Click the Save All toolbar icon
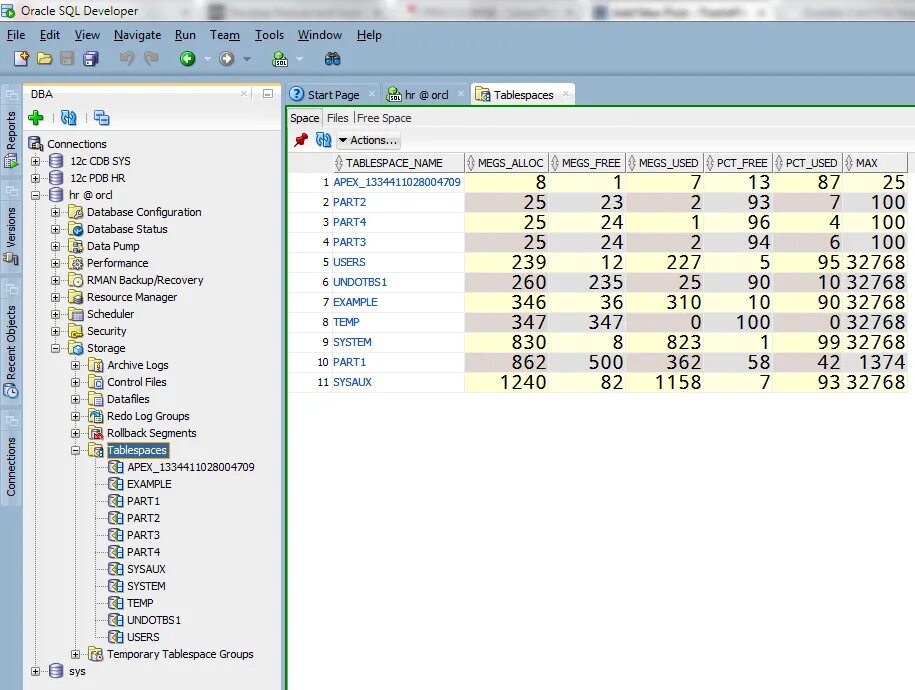915x690 pixels. point(91,58)
